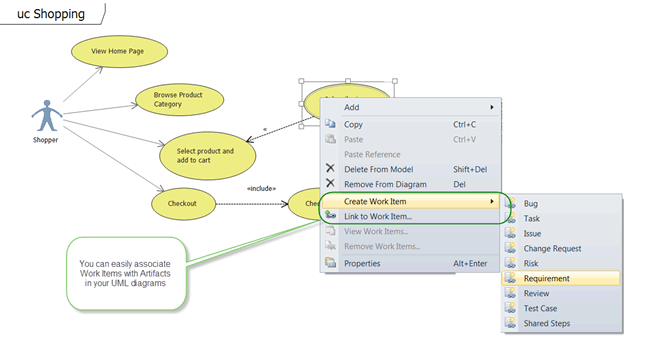Create a Review work item
664x360 pixels.
(x=561, y=294)
